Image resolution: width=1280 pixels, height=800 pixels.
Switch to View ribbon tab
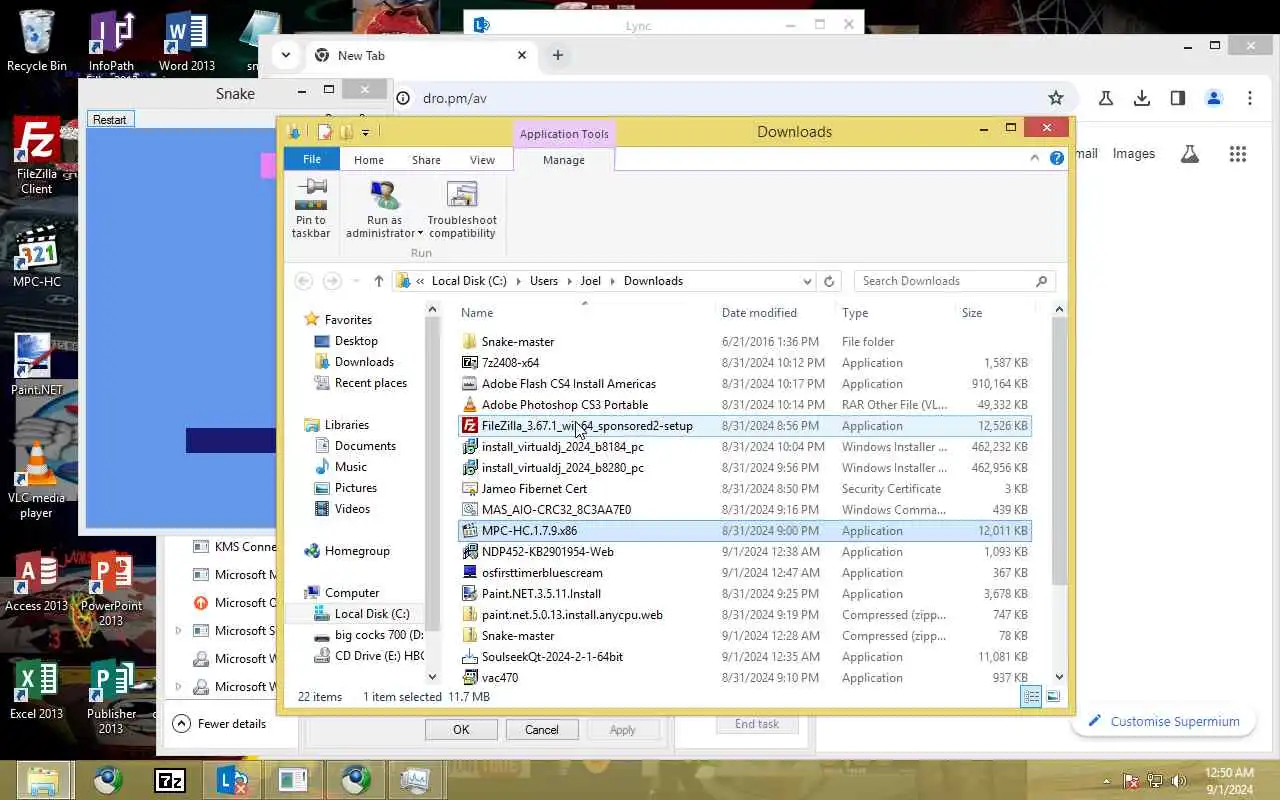[482, 160]
